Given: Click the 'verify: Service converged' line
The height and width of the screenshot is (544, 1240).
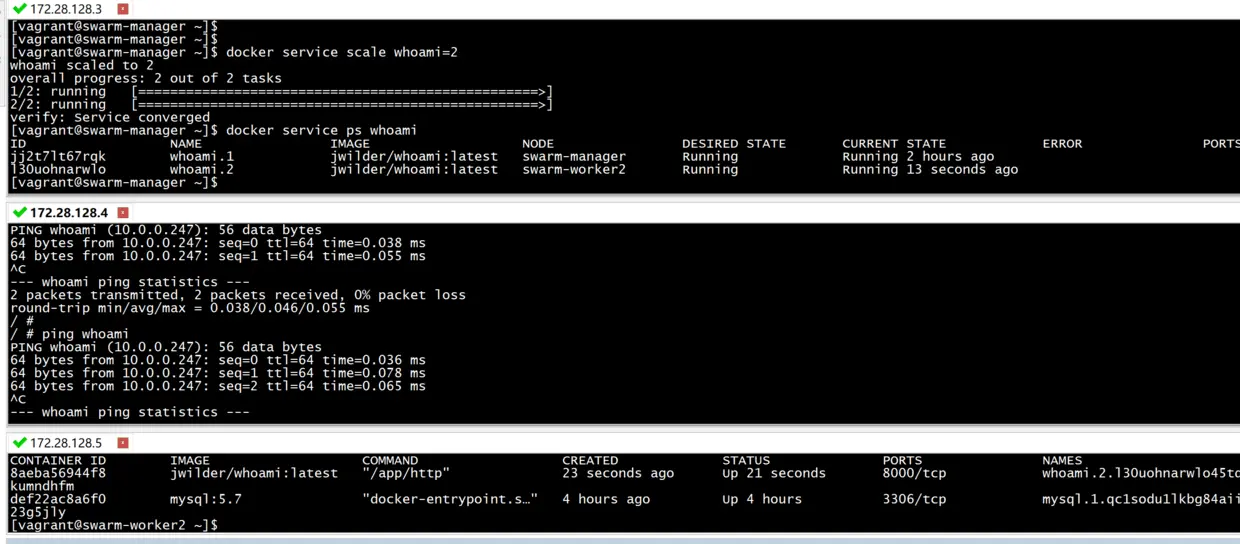Looking at the screenshot, I should [x=110, y=117].
